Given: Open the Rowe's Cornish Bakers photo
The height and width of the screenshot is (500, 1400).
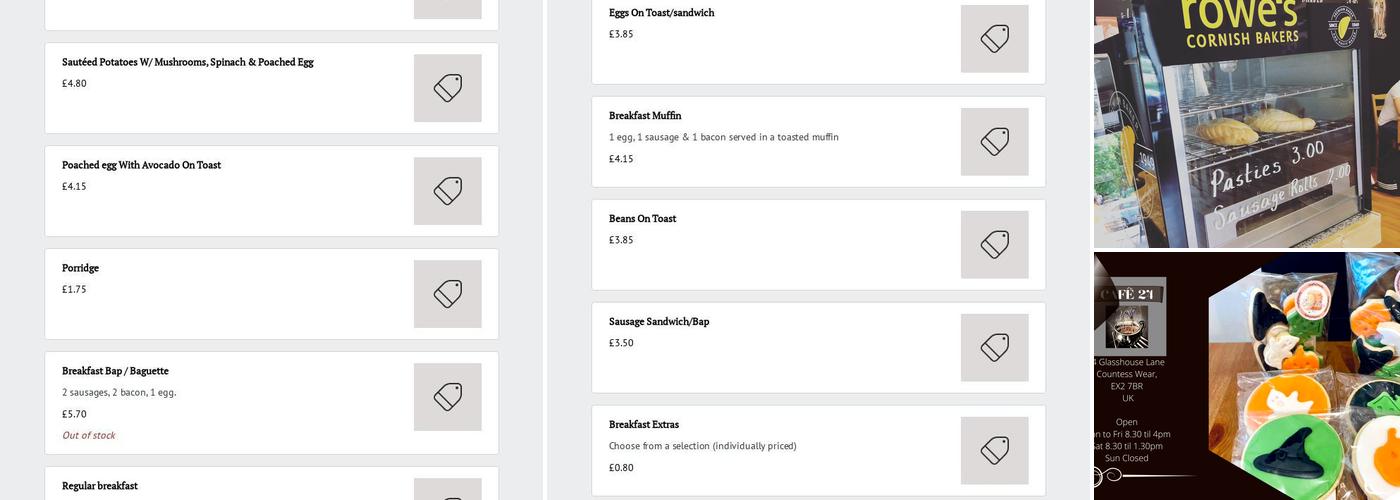Looking at the screenshot, I should point(1246,123).
